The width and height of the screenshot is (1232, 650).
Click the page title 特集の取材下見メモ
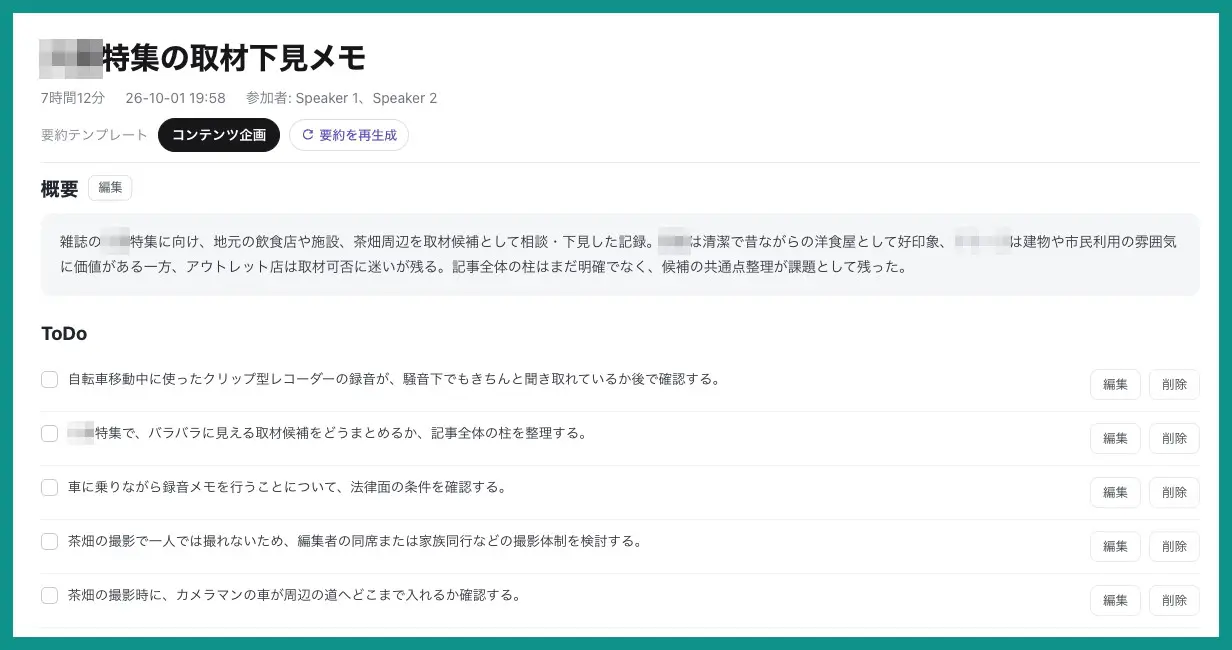(x=234, y=58)
